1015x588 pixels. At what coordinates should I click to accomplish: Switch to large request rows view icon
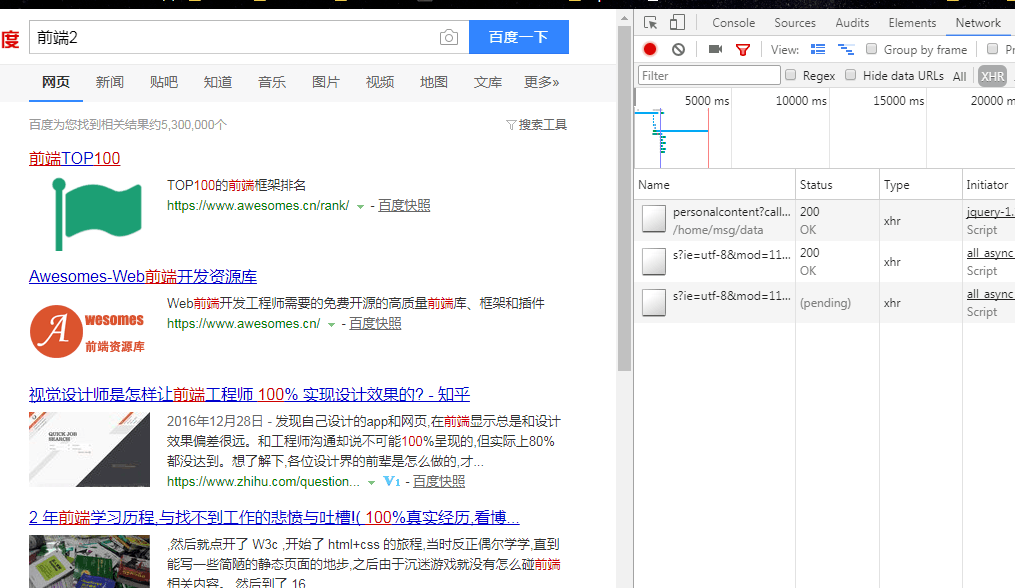pos(818,49)
